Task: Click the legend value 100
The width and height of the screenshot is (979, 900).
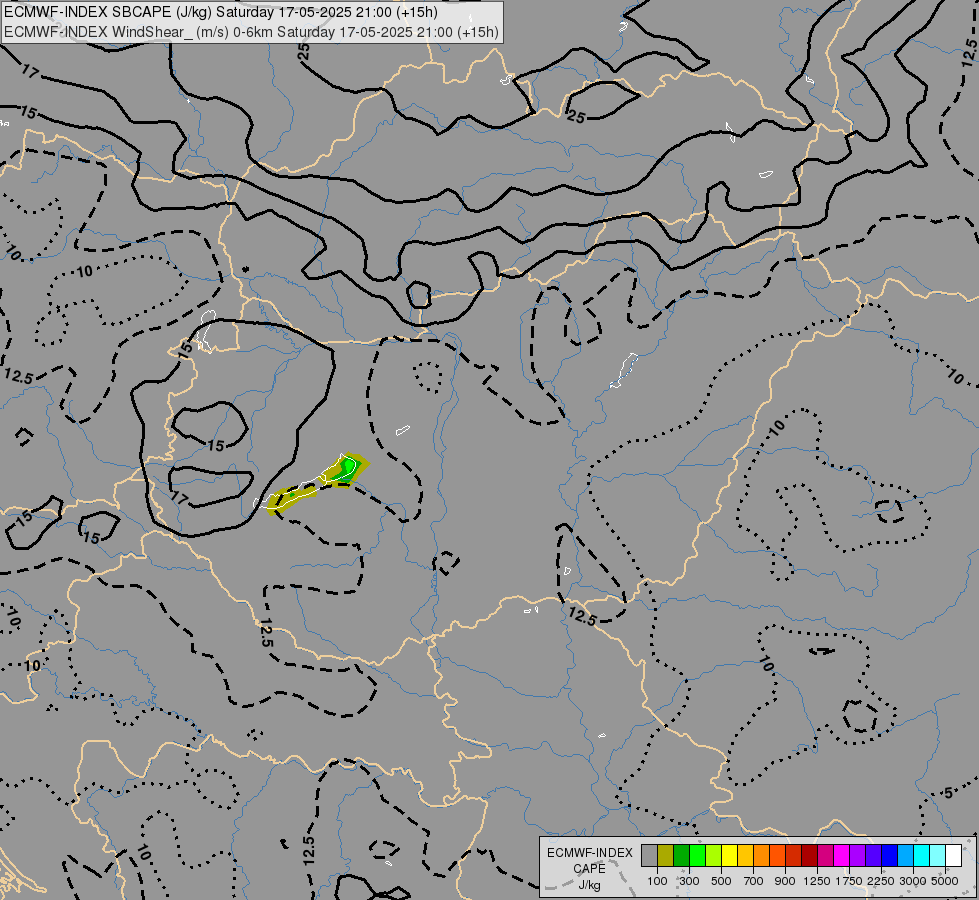Action: tap(657, 881)
